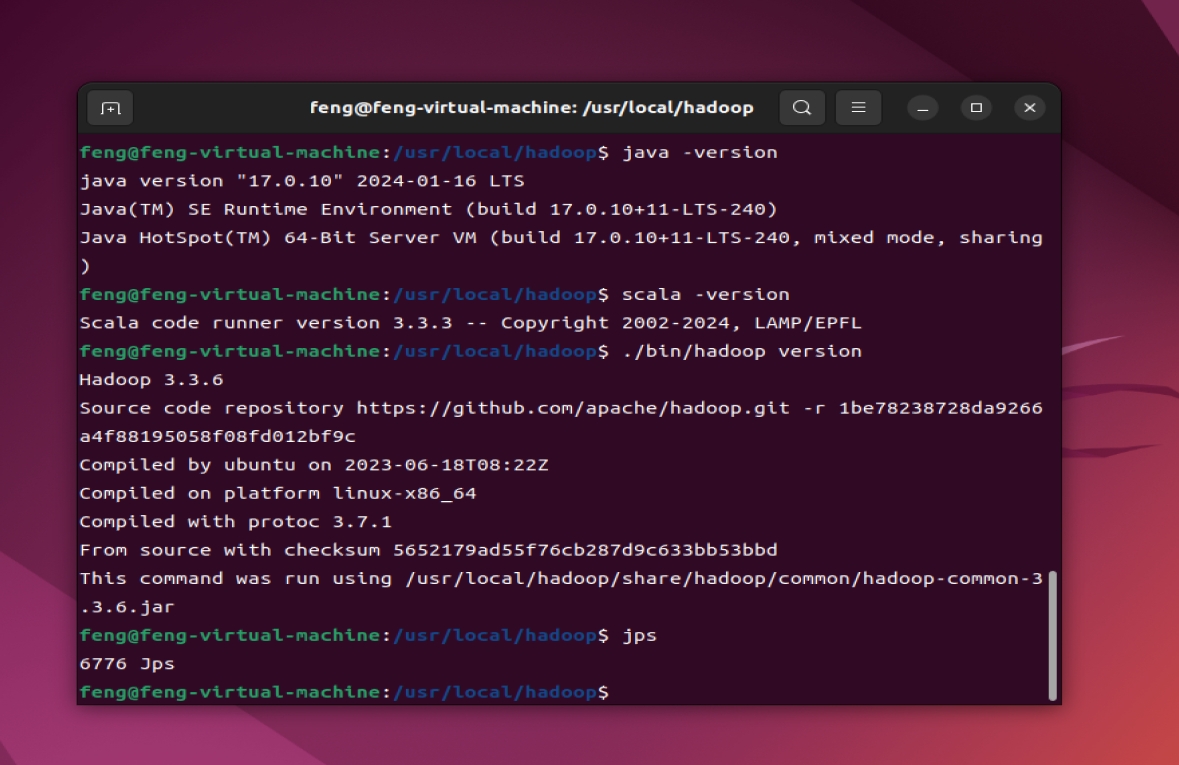The width and height of the screenshot is (1179, 765).
Task: Click the terminal vertical scrollbar
Action: click(1053, 636)
